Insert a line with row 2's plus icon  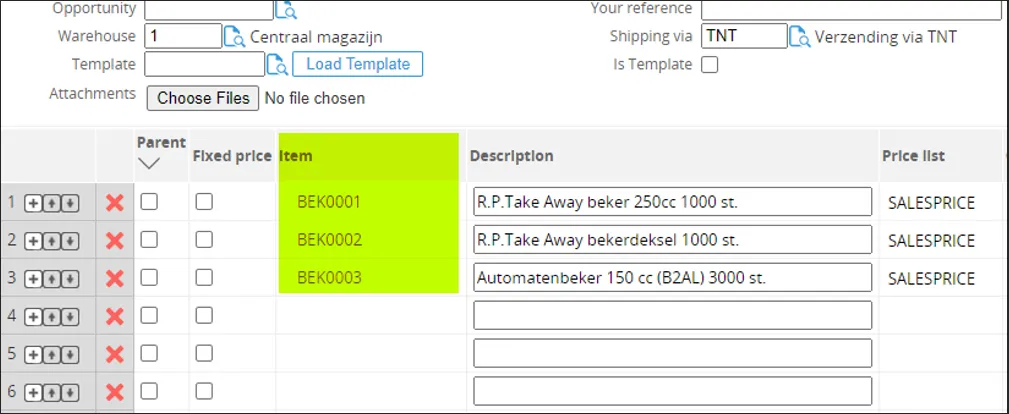[32, 241]
